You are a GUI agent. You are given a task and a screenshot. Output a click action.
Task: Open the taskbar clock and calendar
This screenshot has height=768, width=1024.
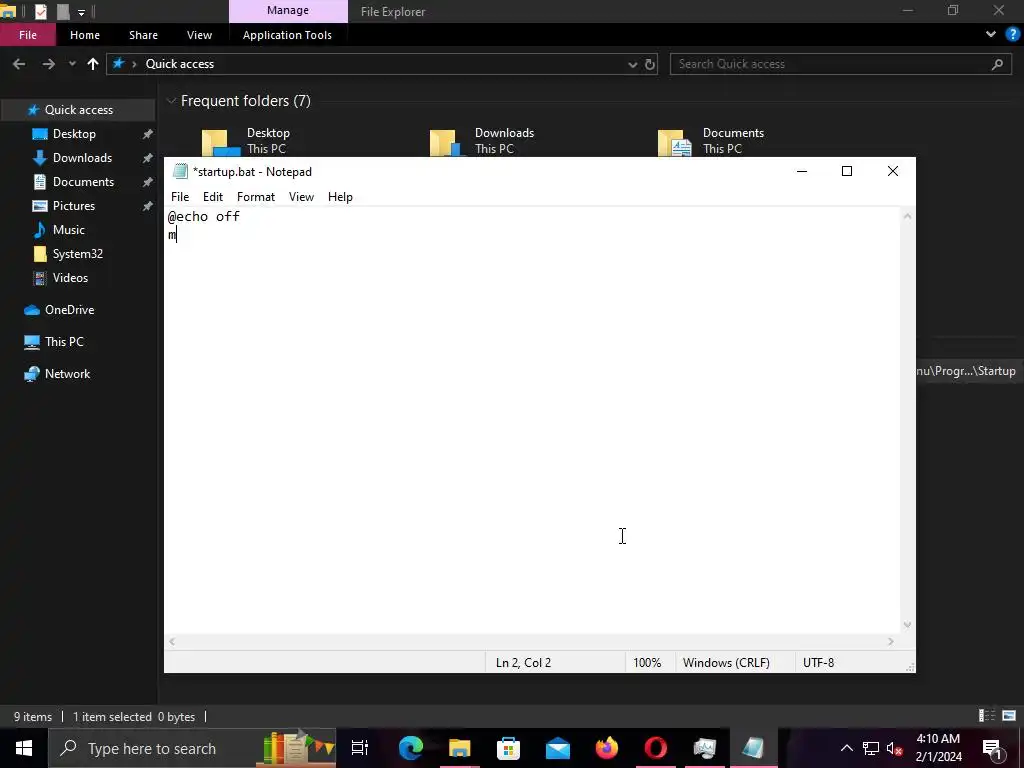tap(938, 748)
